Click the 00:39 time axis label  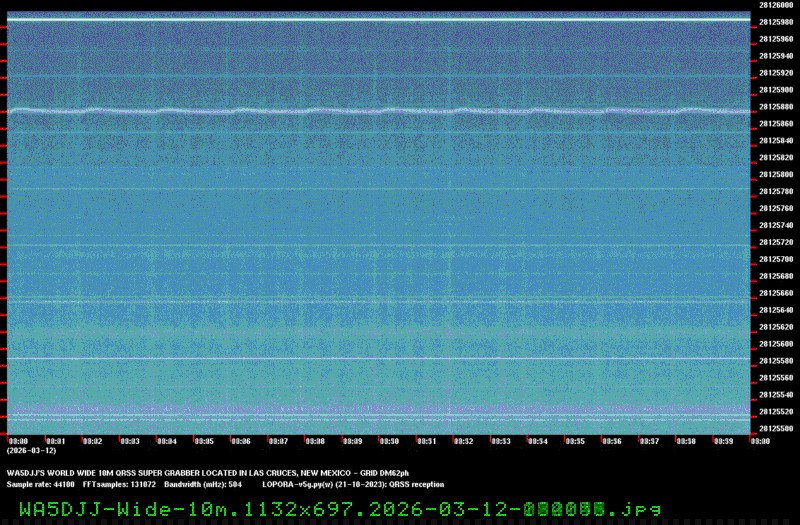coord(722,441)
